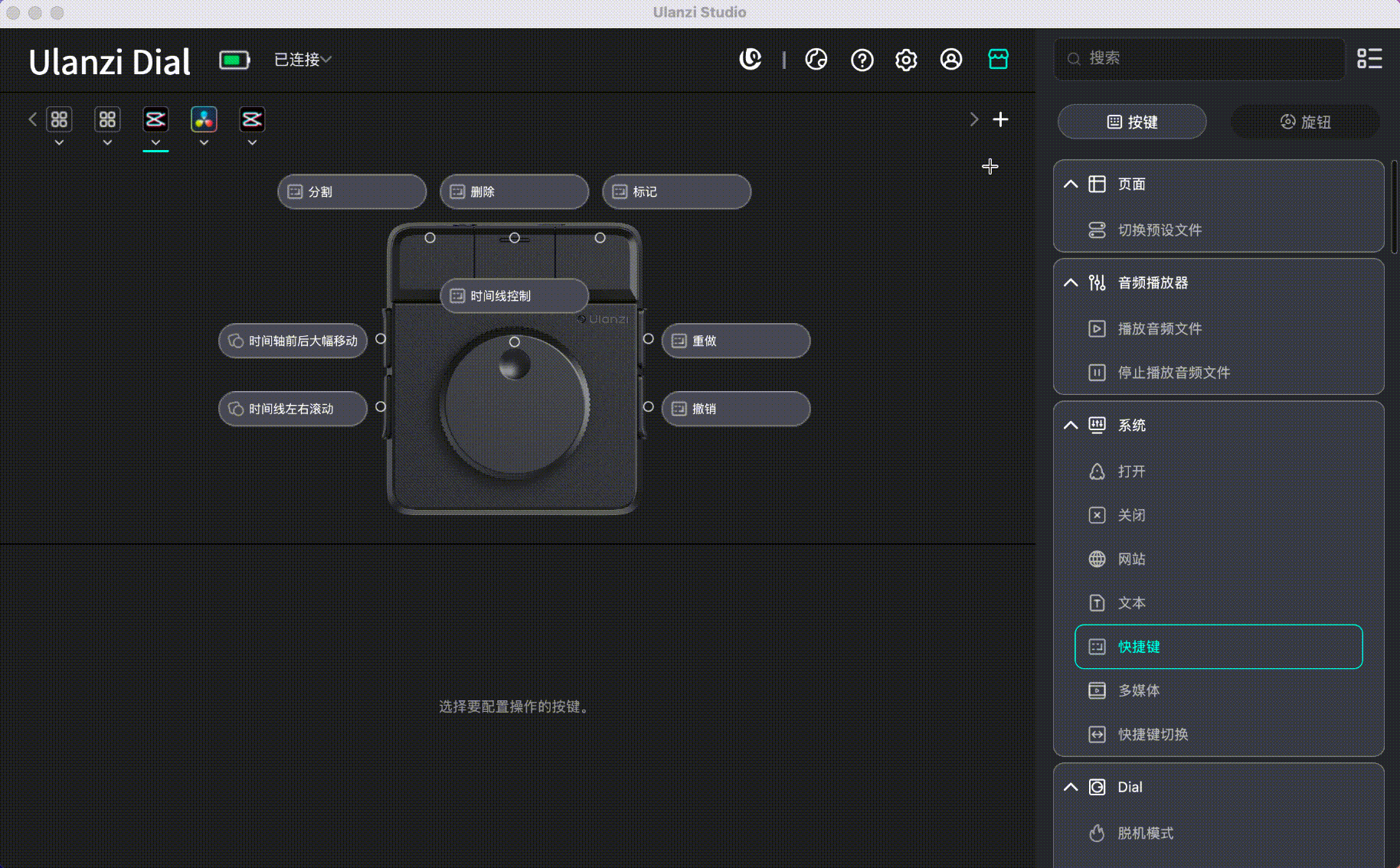This screenshot has height=868, width=1400.
Task: Click the plus button to add a preset
Action: click(x=1001, y=119)
